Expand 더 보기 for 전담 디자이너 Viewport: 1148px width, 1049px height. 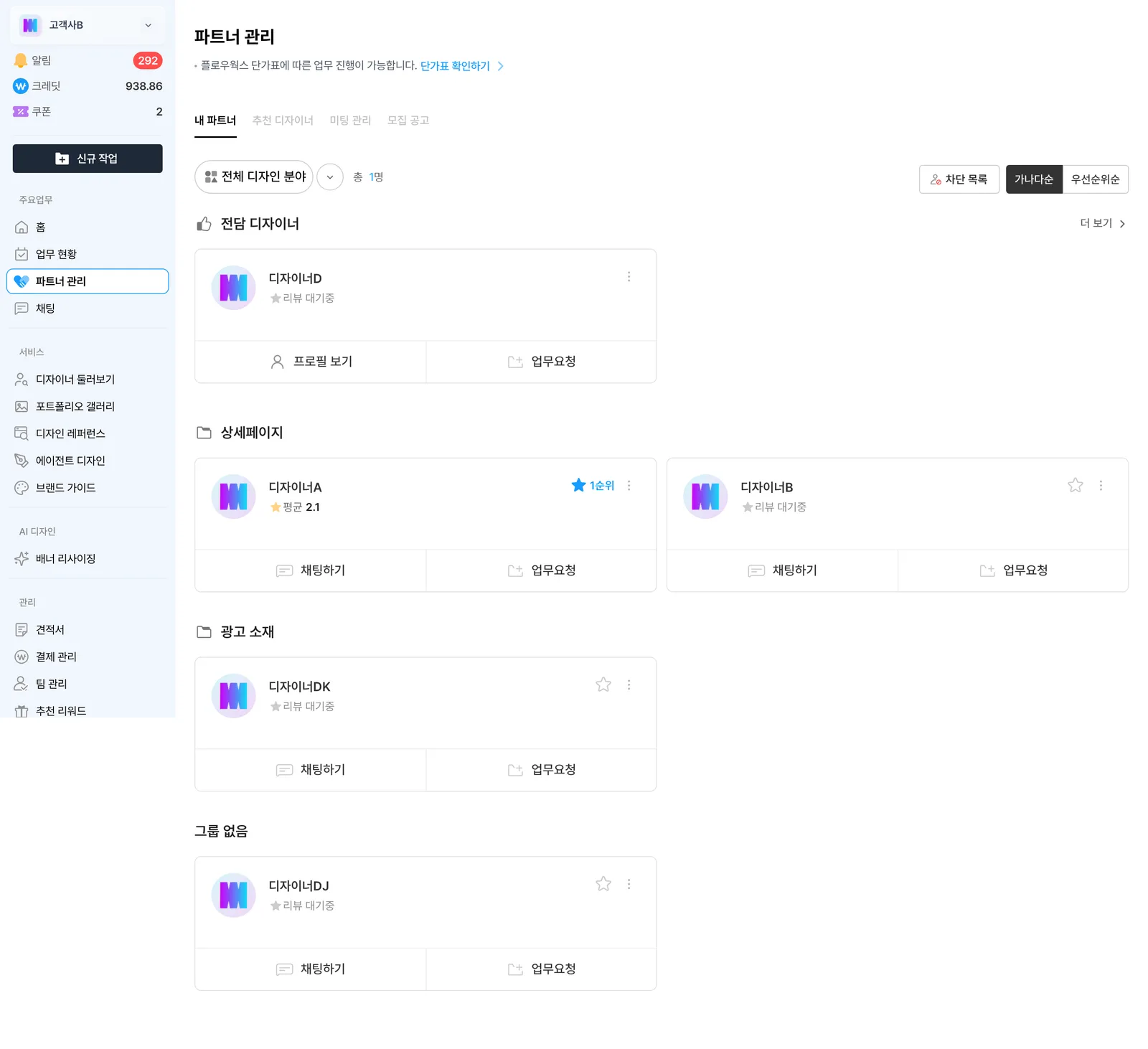[1103, 224]
